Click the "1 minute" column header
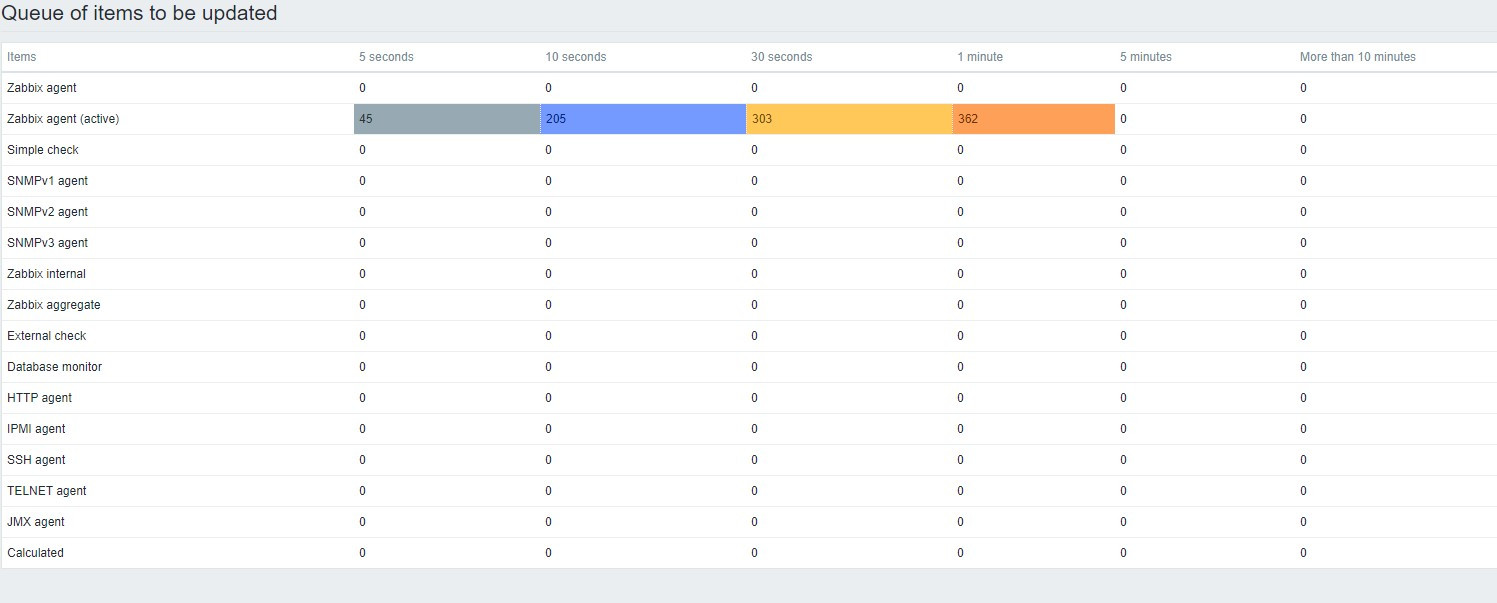1497x603 pixels. pyautogui.click(x=979, y=57)
